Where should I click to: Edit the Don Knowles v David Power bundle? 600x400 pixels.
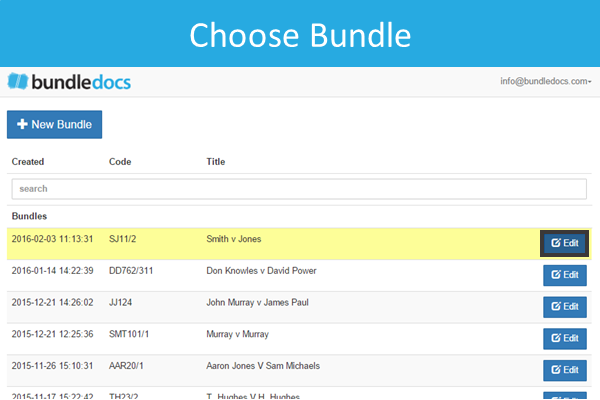click(x=564, y=275)
